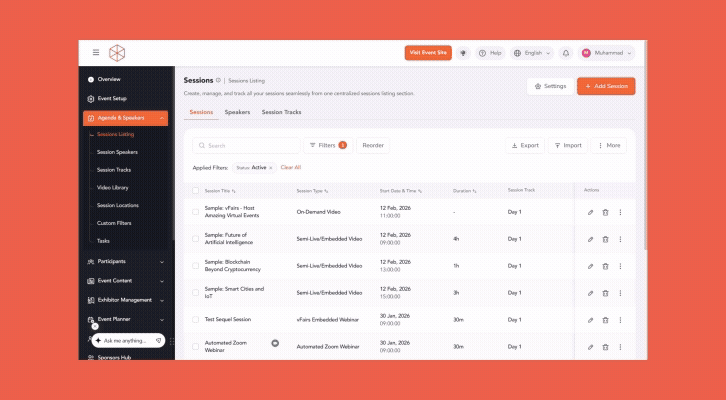726x400 pixels.
Task: Remove the Status Active filter chip
Action: [271, 168]
